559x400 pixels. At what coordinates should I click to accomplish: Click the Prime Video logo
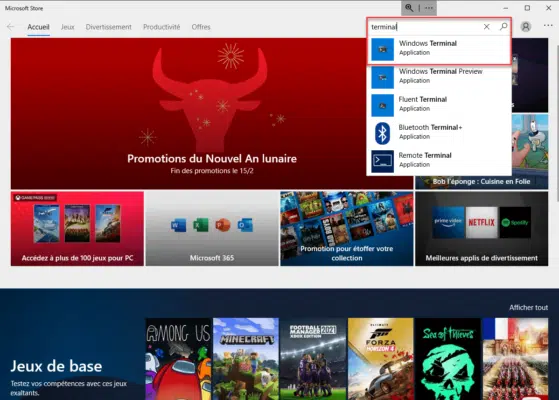(448, 222)
